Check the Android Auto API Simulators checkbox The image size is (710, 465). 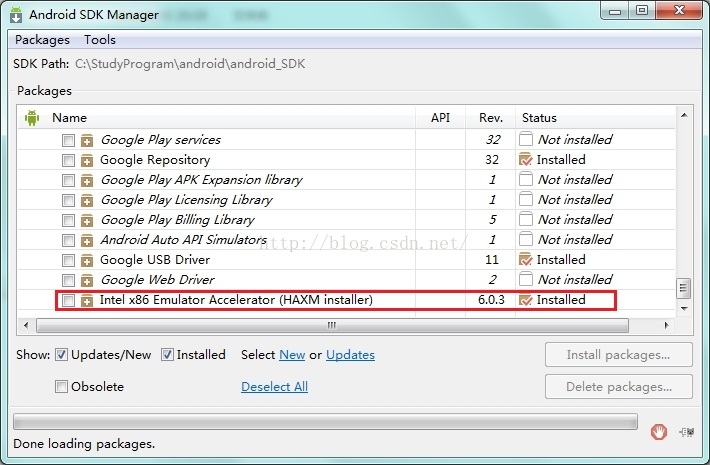68,240
